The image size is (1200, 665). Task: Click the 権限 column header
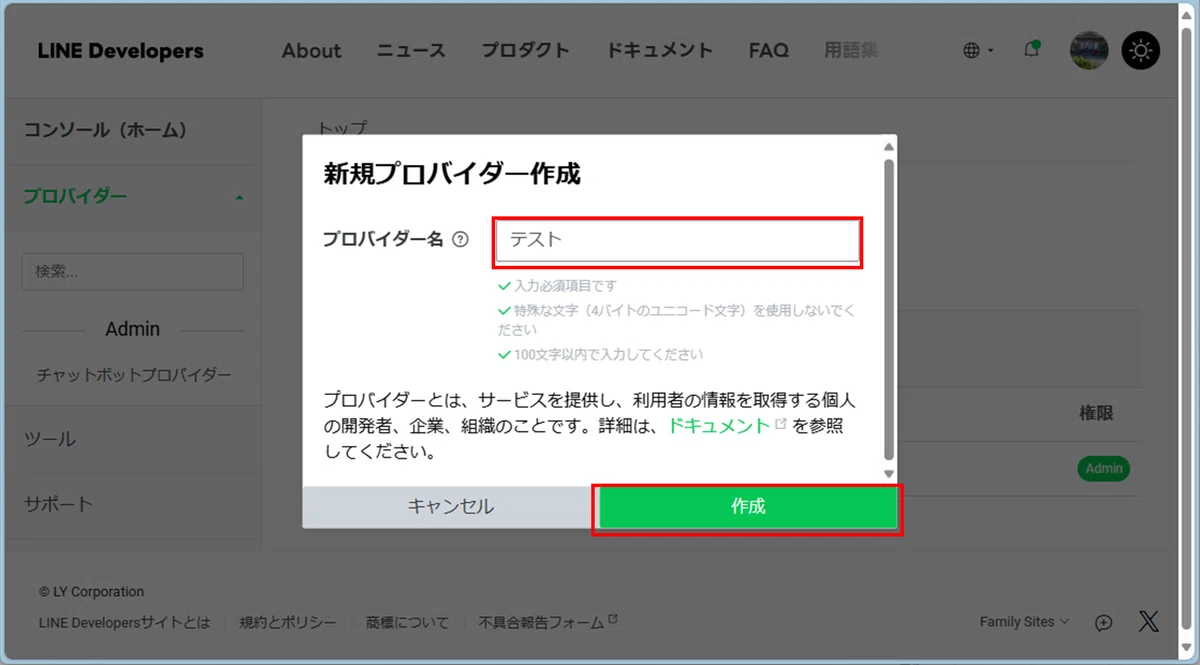point(1096,413)
